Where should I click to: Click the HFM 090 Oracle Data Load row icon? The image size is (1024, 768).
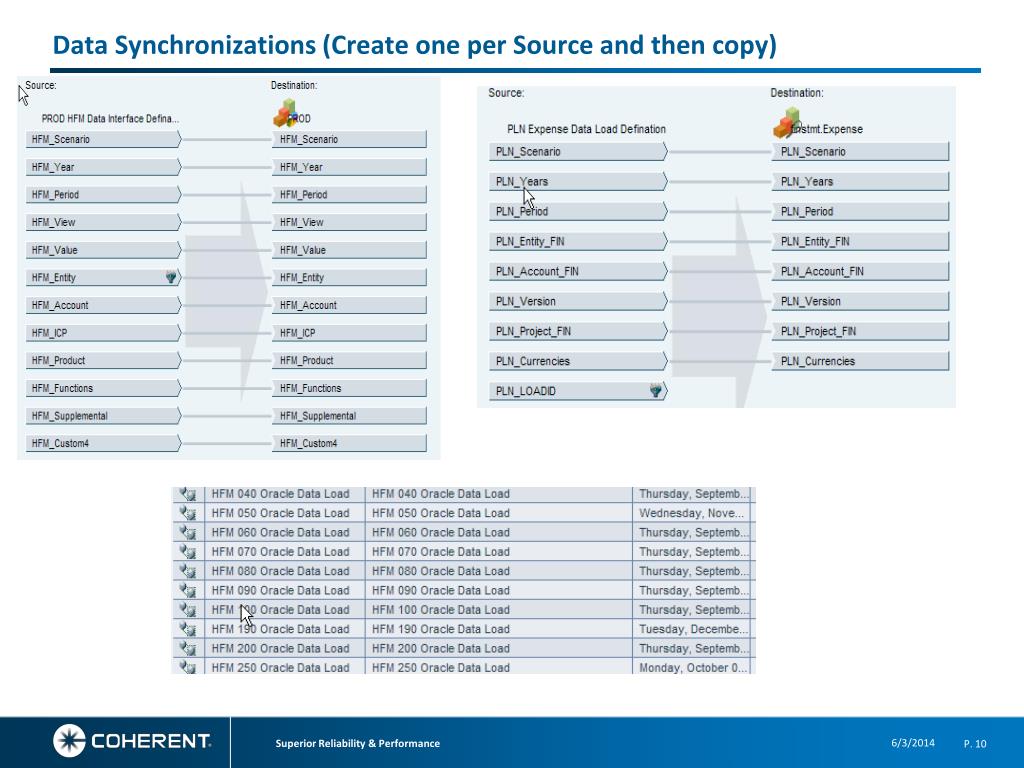pos(188,590)
